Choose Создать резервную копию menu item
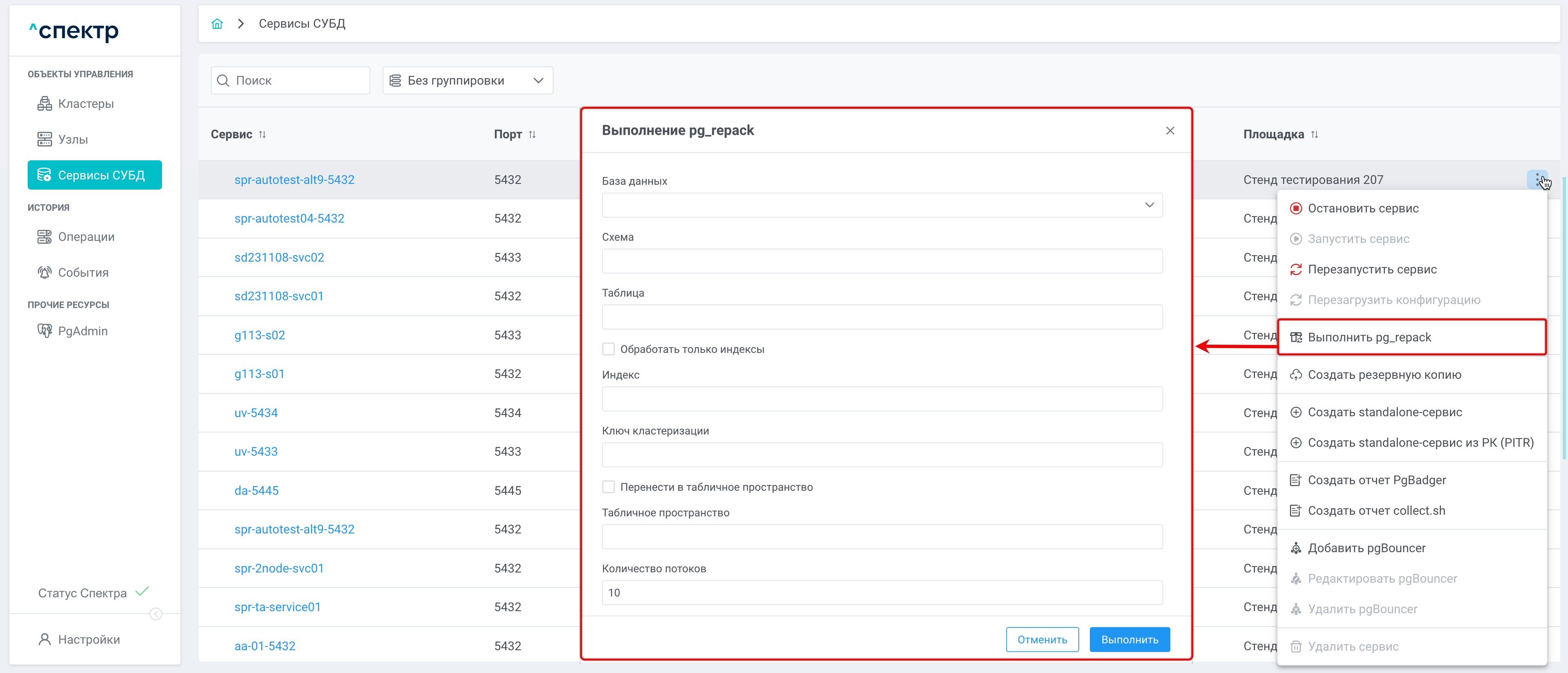 pos(1384,375)
